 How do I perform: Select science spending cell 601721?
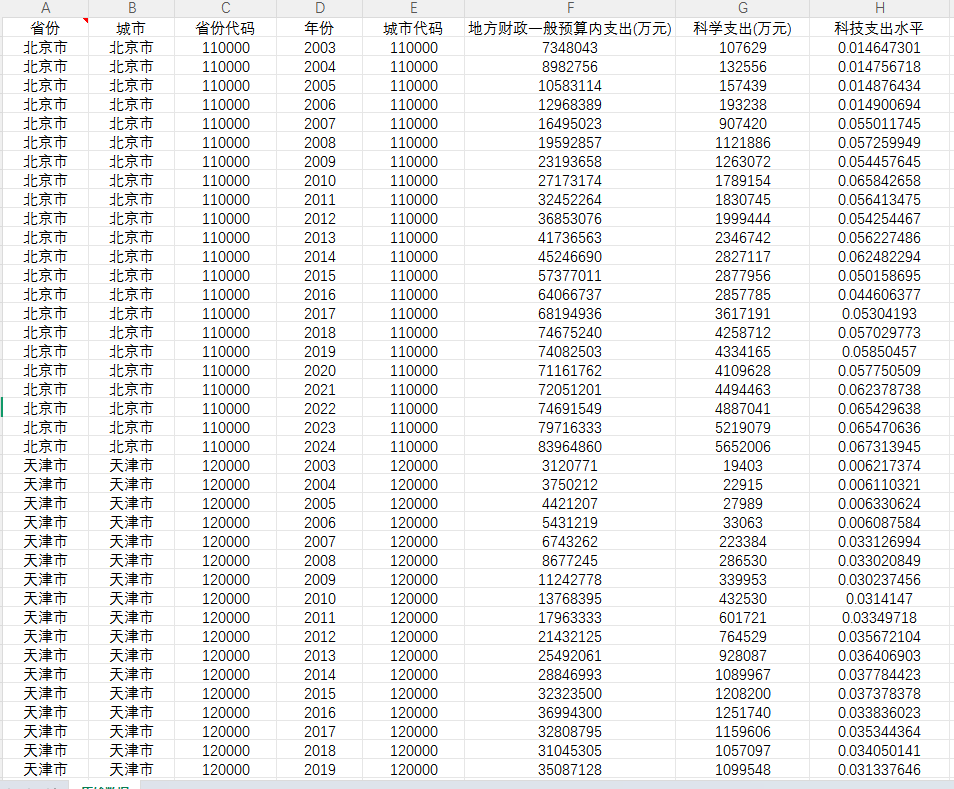[743, 617]
